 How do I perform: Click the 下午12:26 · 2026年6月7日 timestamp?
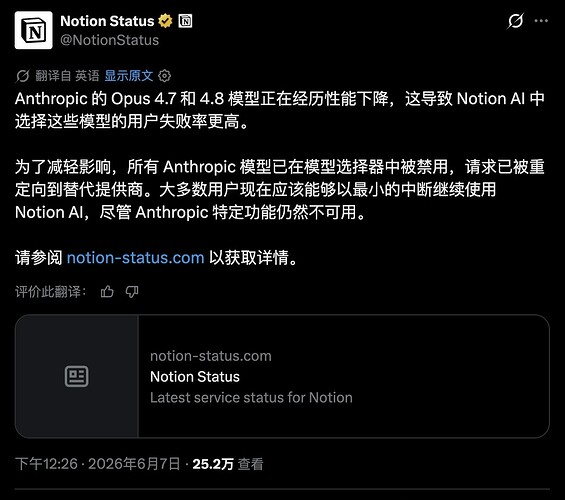coord(97,464)
